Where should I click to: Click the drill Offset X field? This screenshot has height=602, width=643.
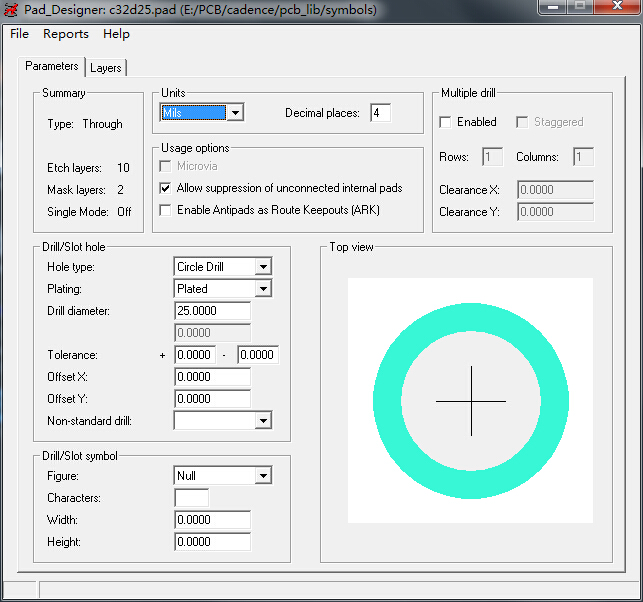coord(212,376)
